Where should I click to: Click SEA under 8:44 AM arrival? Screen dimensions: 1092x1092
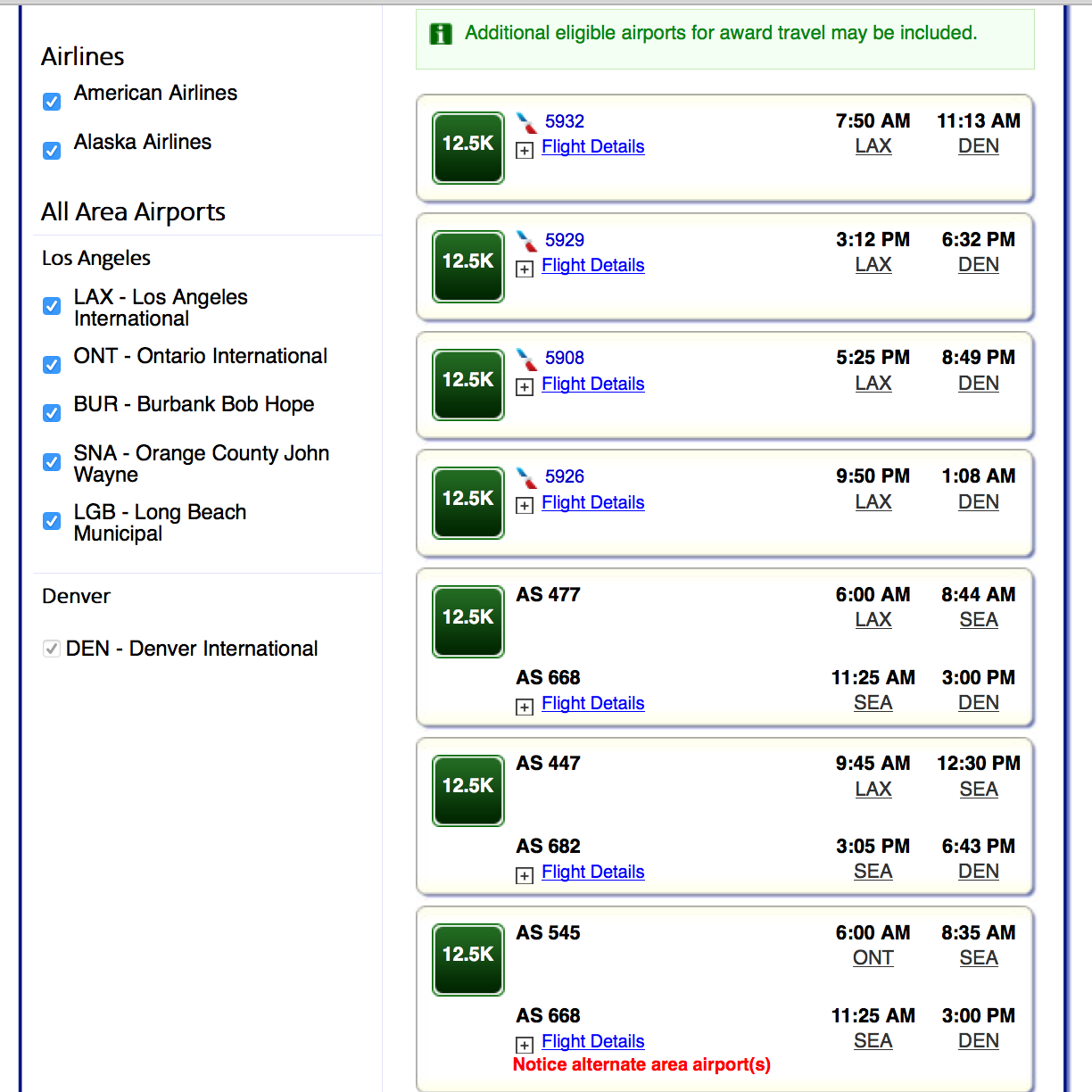coord(979,620)
